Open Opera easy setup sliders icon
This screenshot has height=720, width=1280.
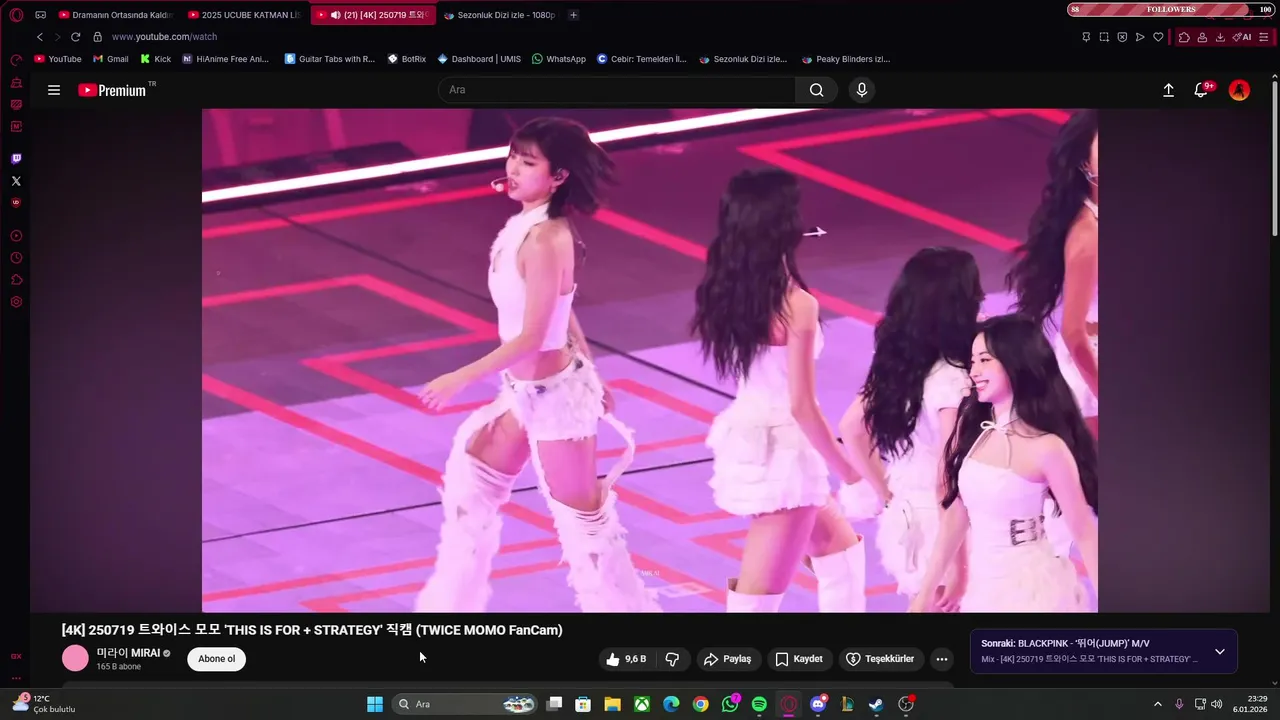(x=1264, y=37)
